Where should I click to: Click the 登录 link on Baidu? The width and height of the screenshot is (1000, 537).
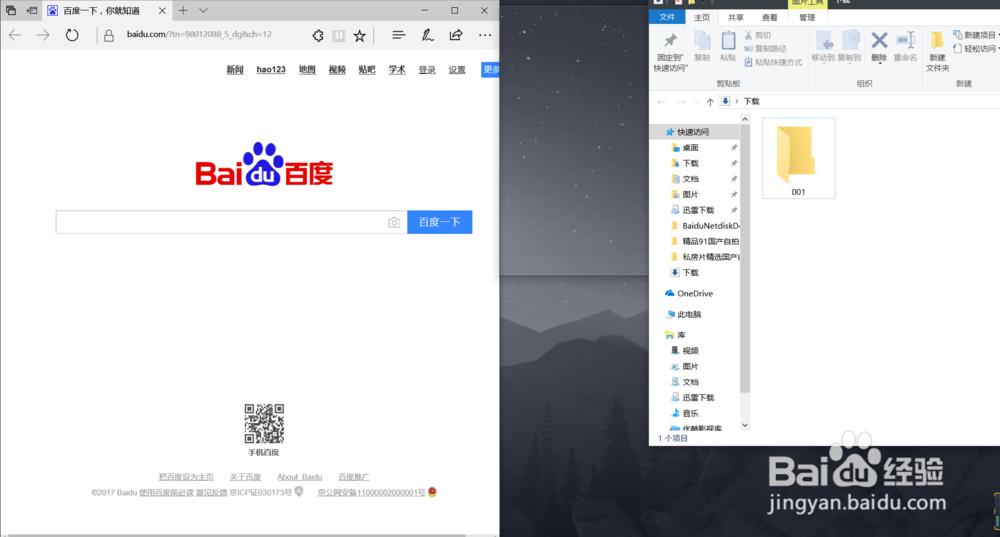427,70
